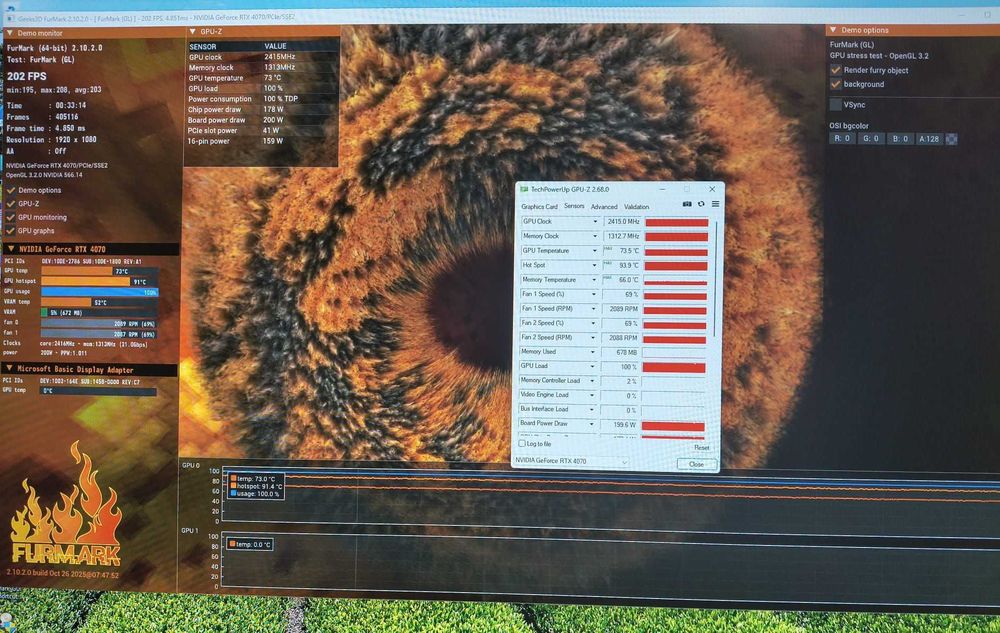Screen dimensions: 1000x633
Task: Uncheck the GPU-Z overlay checkbox
Action: tap(11, 204)
